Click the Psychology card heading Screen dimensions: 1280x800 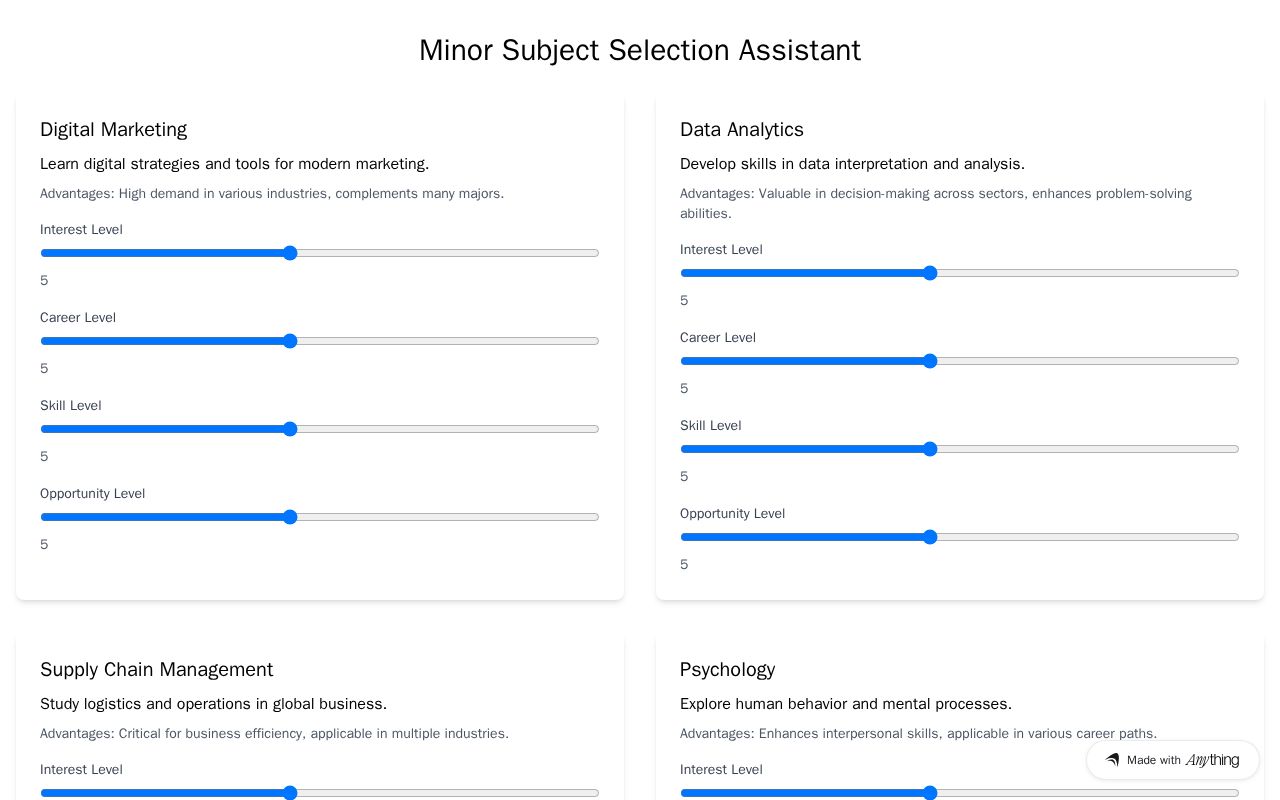[728, 670]
